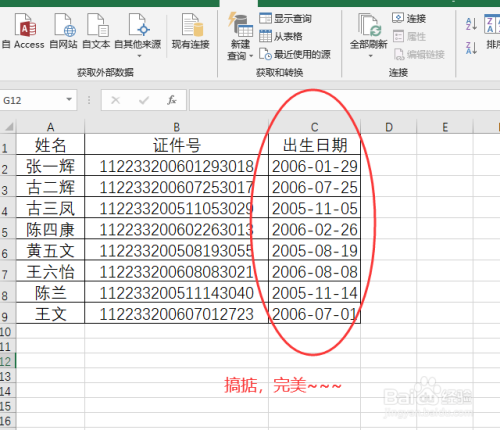Click 显示查询 (Show Queries)
This screenshot has height=430, width=500.
[285, 18]
